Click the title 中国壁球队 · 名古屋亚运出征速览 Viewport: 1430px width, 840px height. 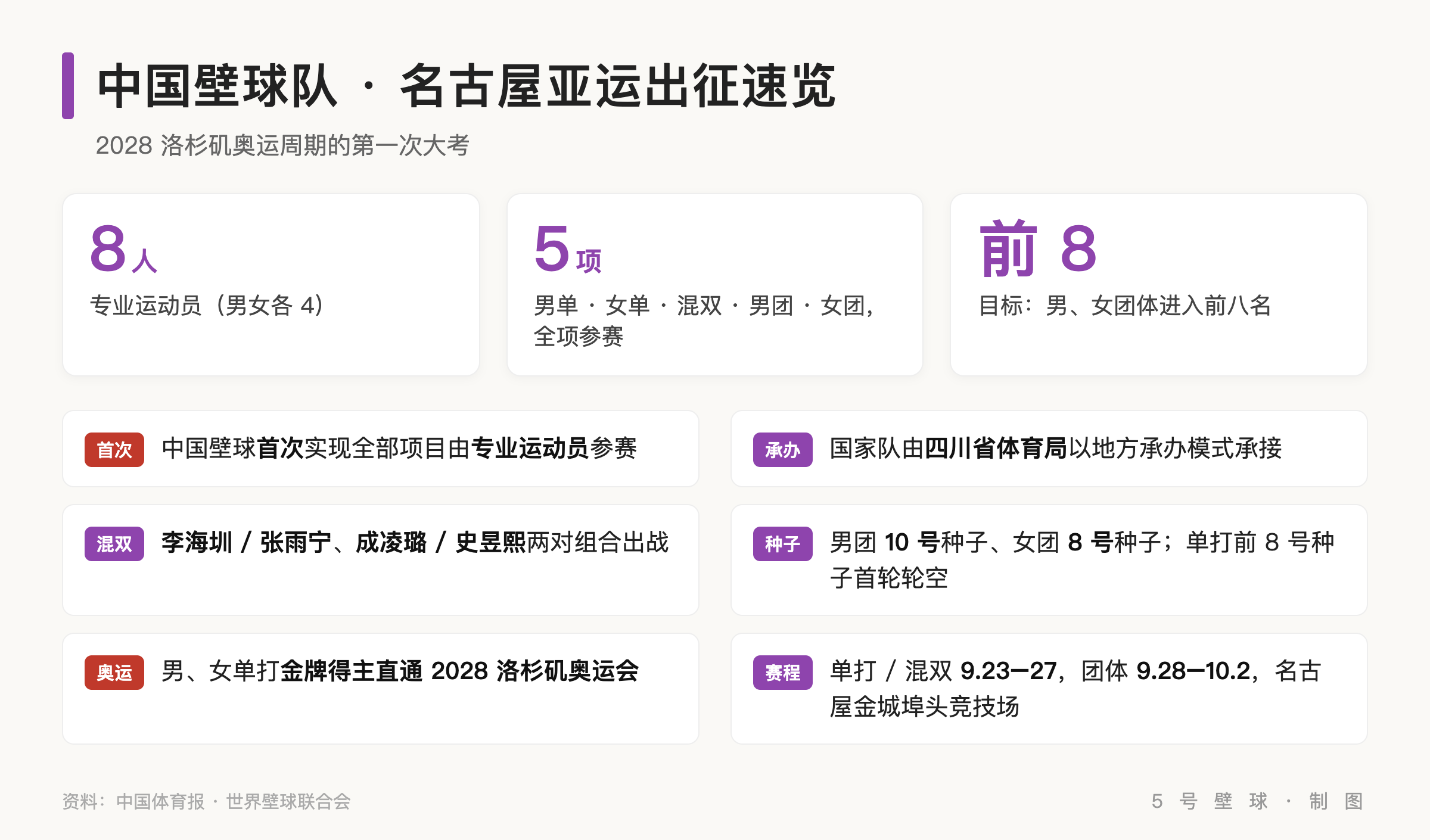[x=467, y=86]
